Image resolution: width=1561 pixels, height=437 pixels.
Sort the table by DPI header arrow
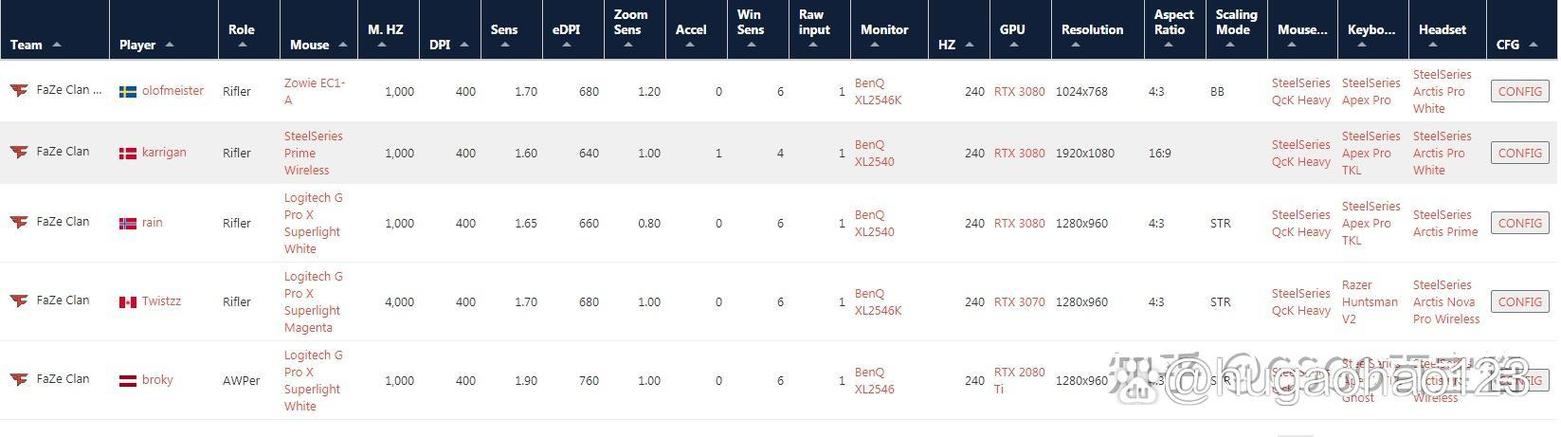(x=464, y=45)
